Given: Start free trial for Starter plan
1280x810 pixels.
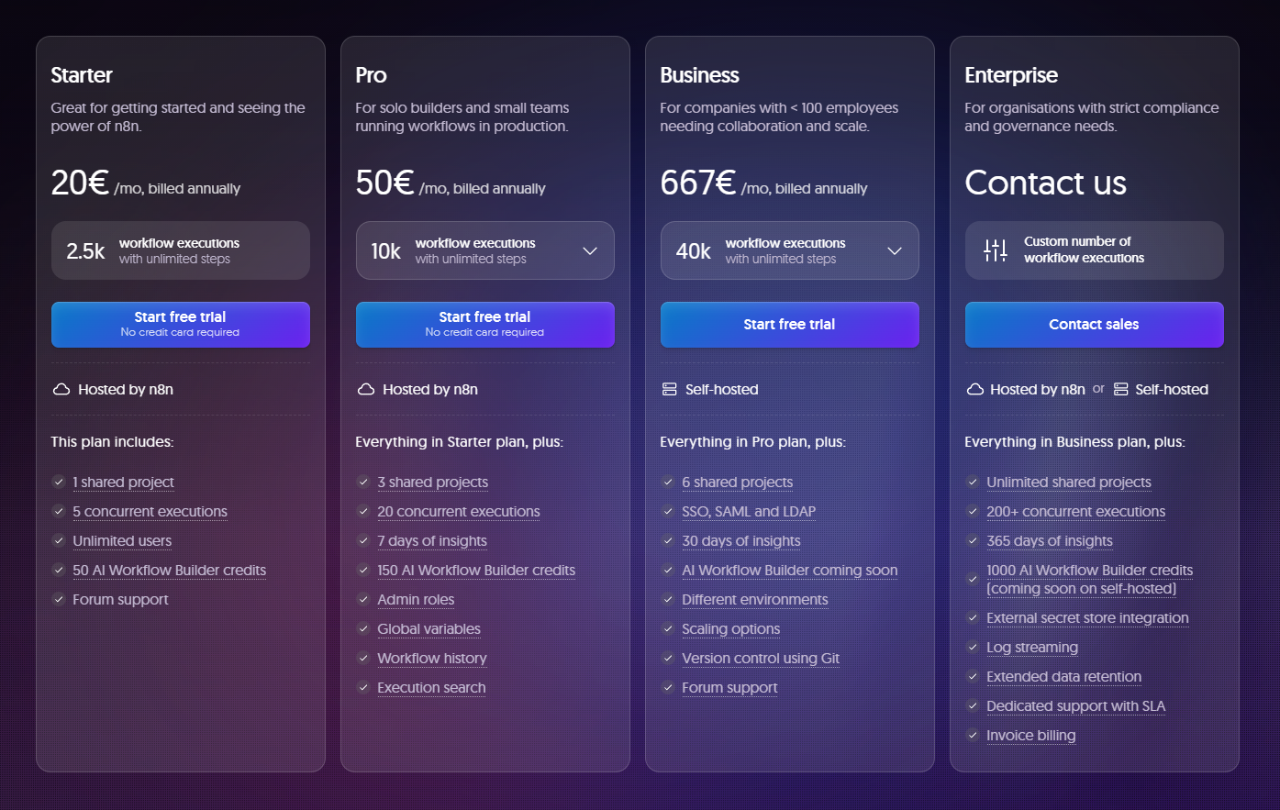Looking at the screenshot, I should [x=180, y=324].
